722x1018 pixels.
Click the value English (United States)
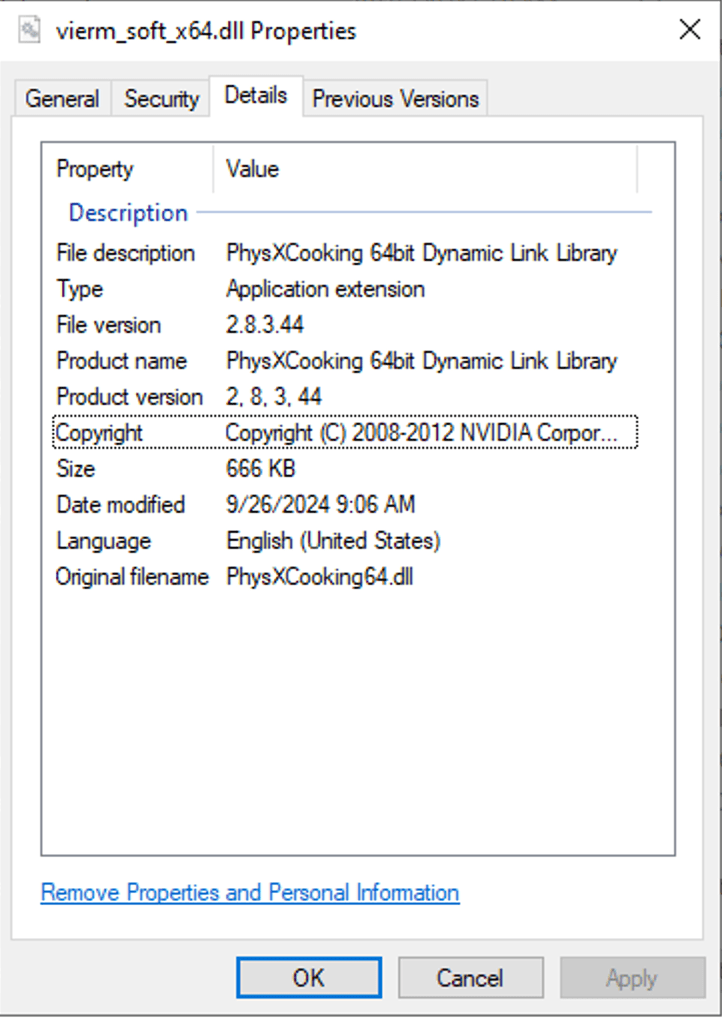pos(333,541)
